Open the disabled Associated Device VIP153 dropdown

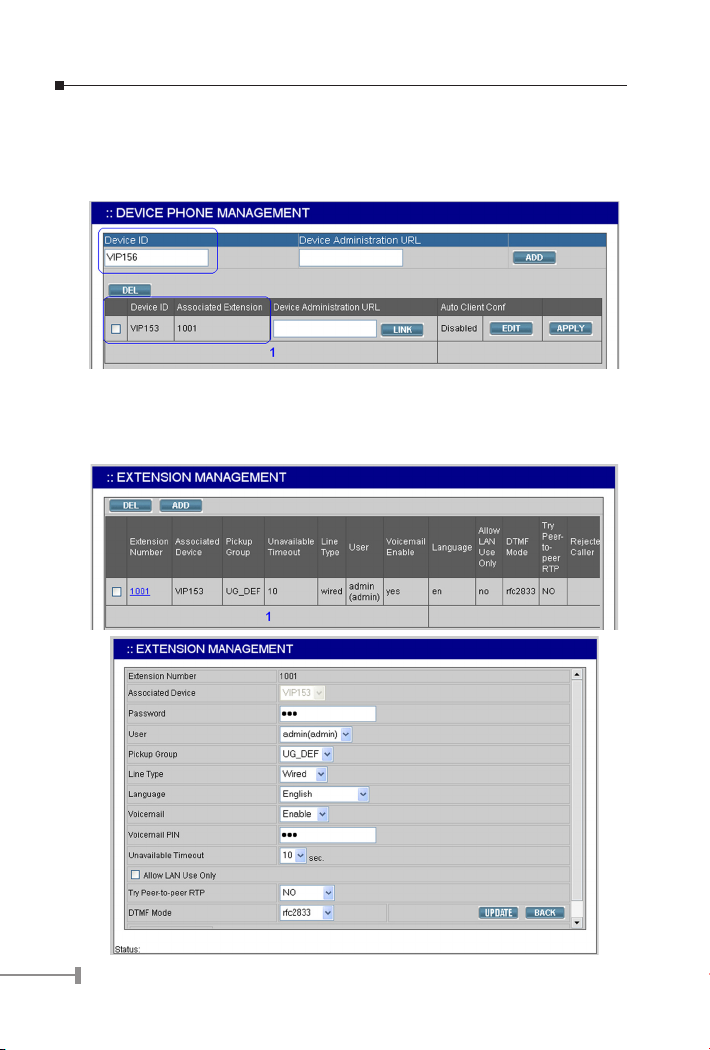(302, 693)
